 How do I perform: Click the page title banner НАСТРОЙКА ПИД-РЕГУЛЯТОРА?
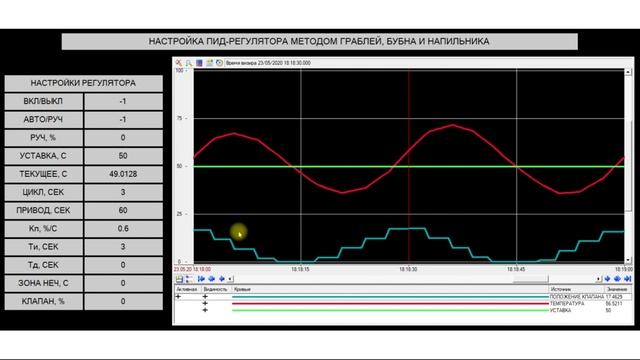click(x=320, y=41)
